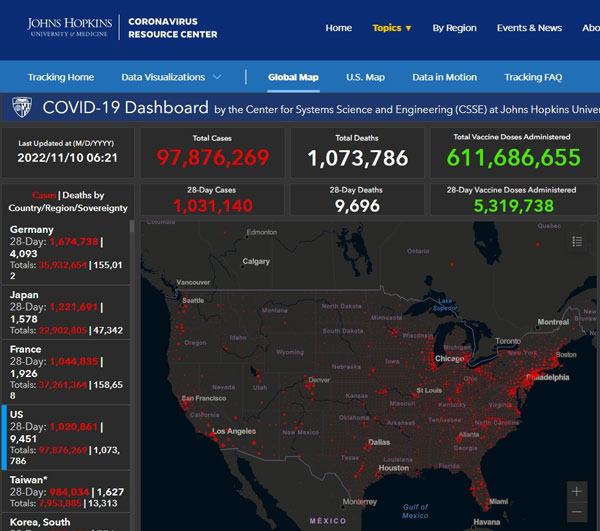Click the last updated timestamp 2022/11/10 06:21

point(67,158)
